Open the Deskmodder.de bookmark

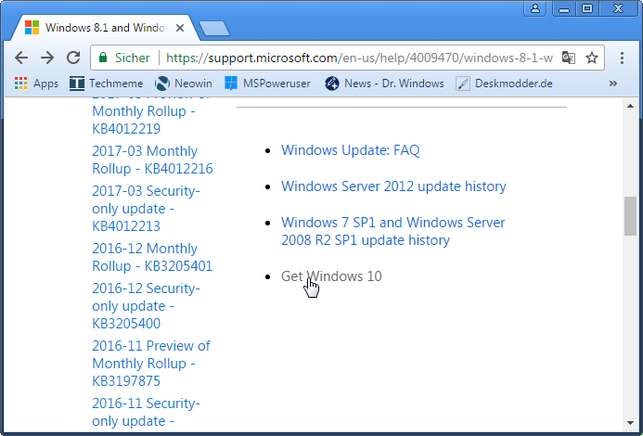pos(504,84)
